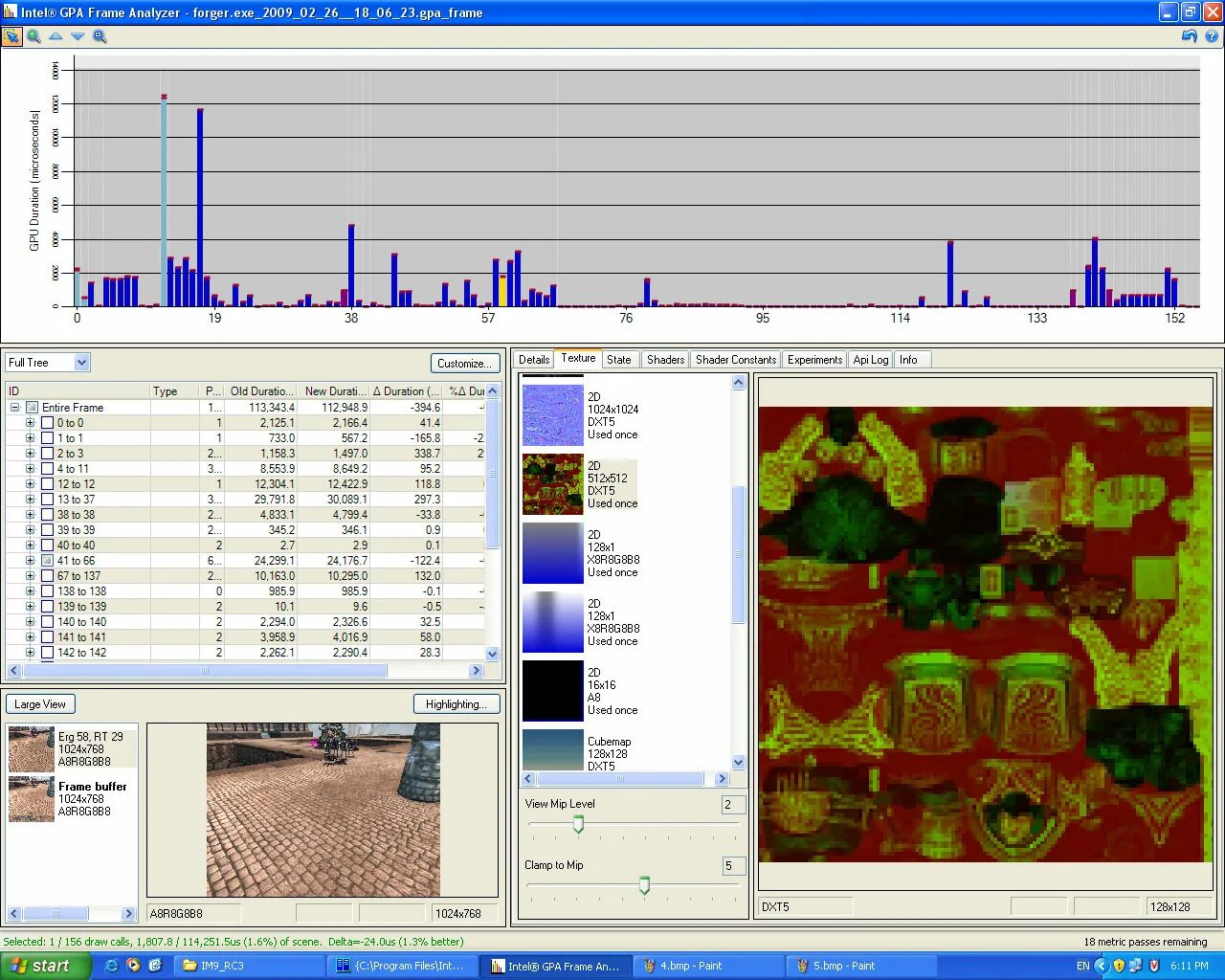The image size is (1225, 980).
Task: Expand the 13 to 37 tree node
Action: coord(30,500)
